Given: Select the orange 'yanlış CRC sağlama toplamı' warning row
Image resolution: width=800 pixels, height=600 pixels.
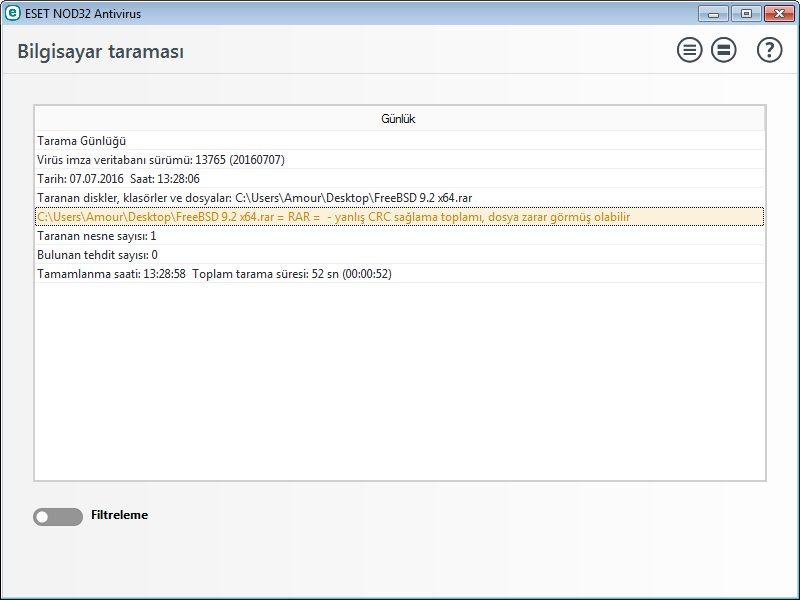Looking at the screenshot, I should pyautogui.click(x=399, y=217).
